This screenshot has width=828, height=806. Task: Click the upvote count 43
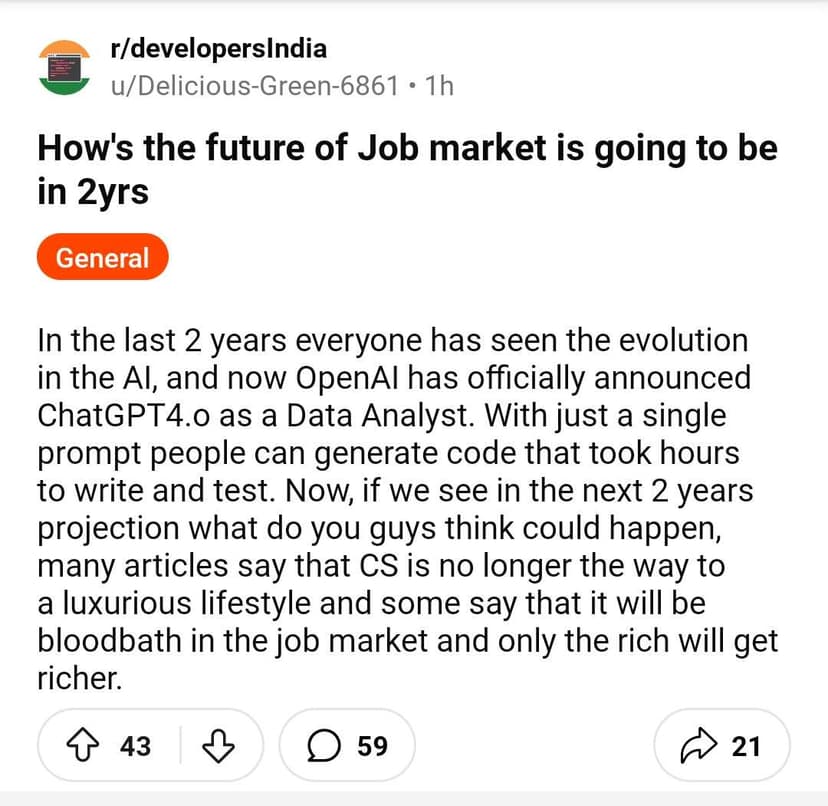point(136,745)
